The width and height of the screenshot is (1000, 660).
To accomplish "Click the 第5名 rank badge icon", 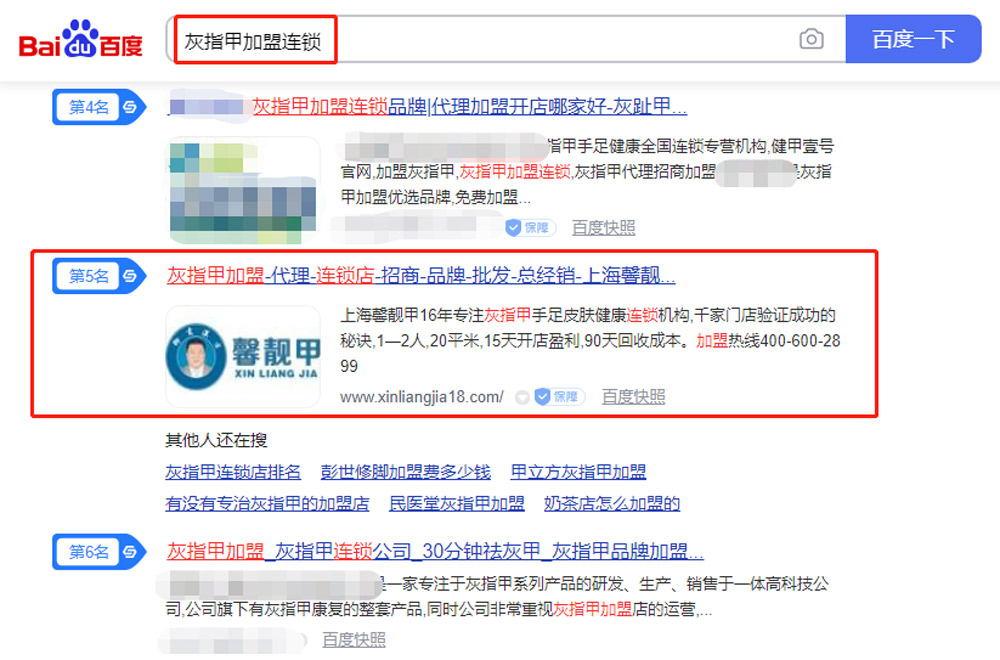I will tap(99, 276).
